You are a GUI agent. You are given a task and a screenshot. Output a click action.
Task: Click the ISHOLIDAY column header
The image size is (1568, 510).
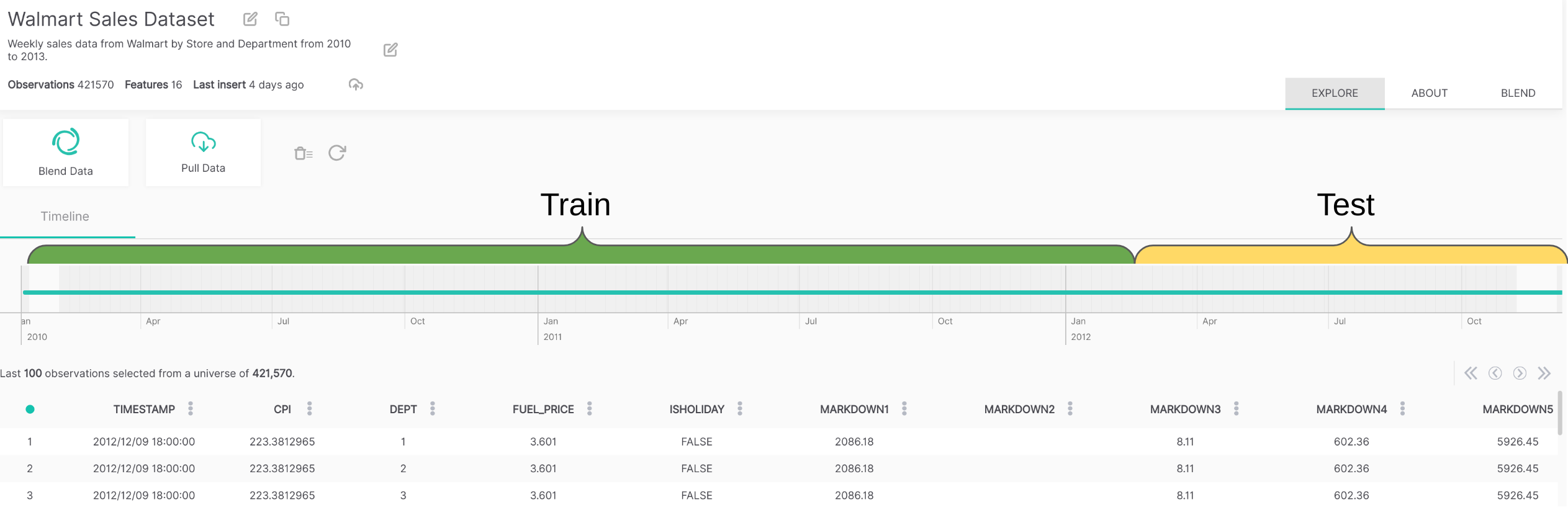[697, 409]
